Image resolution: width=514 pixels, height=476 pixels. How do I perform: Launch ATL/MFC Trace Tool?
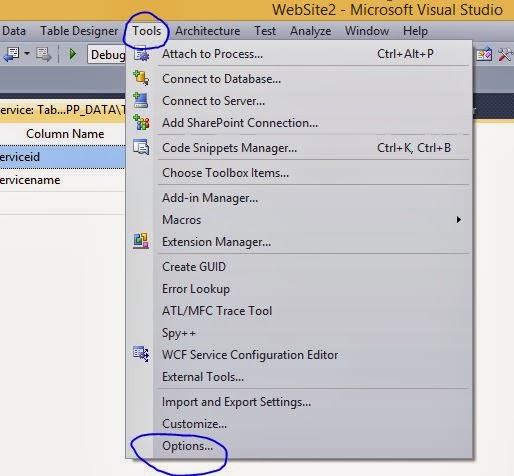[x=299, y=311]
